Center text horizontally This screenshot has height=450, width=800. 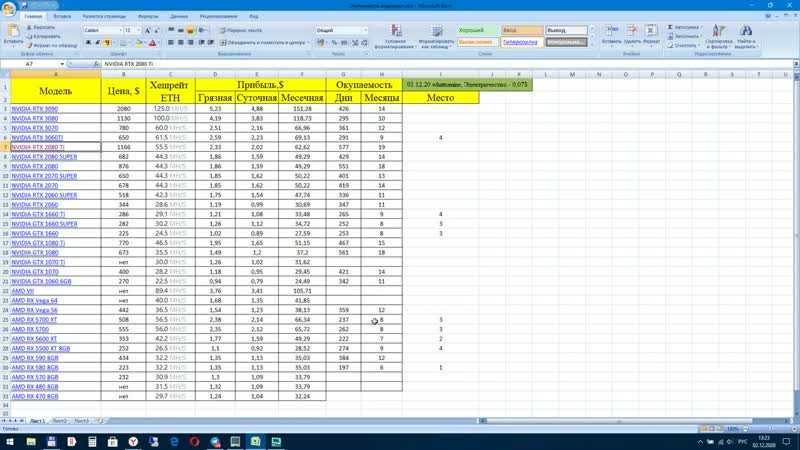coord(181,43)
